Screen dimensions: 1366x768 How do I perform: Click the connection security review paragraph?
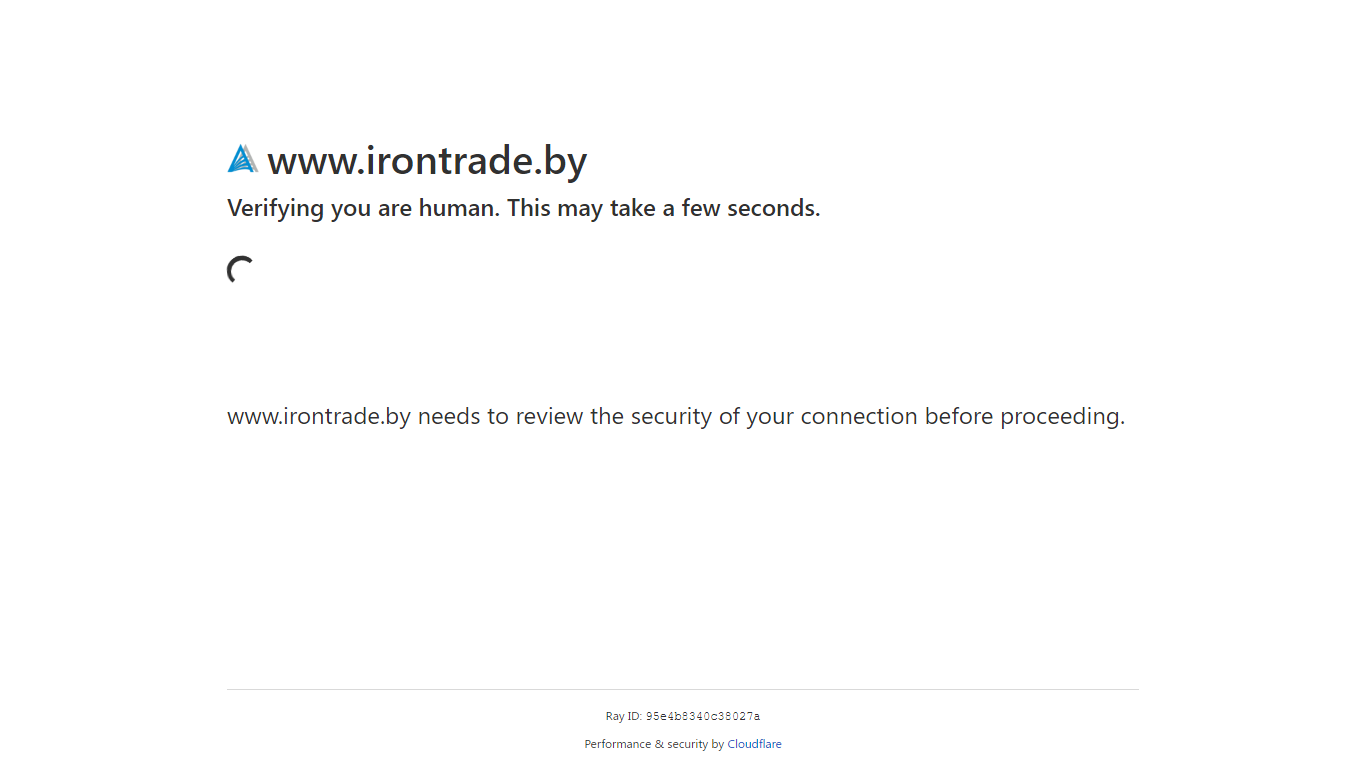[676, 417]
